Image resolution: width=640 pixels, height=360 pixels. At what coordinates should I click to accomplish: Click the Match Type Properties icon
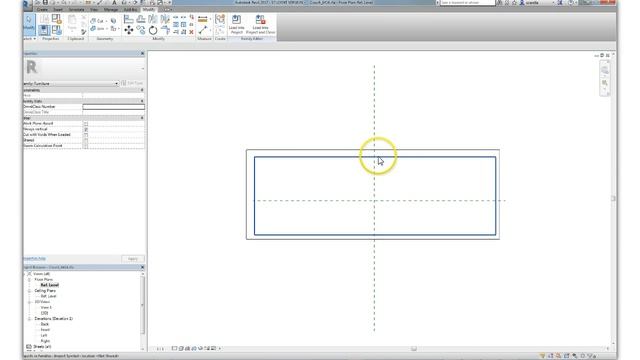pos(83,32)
